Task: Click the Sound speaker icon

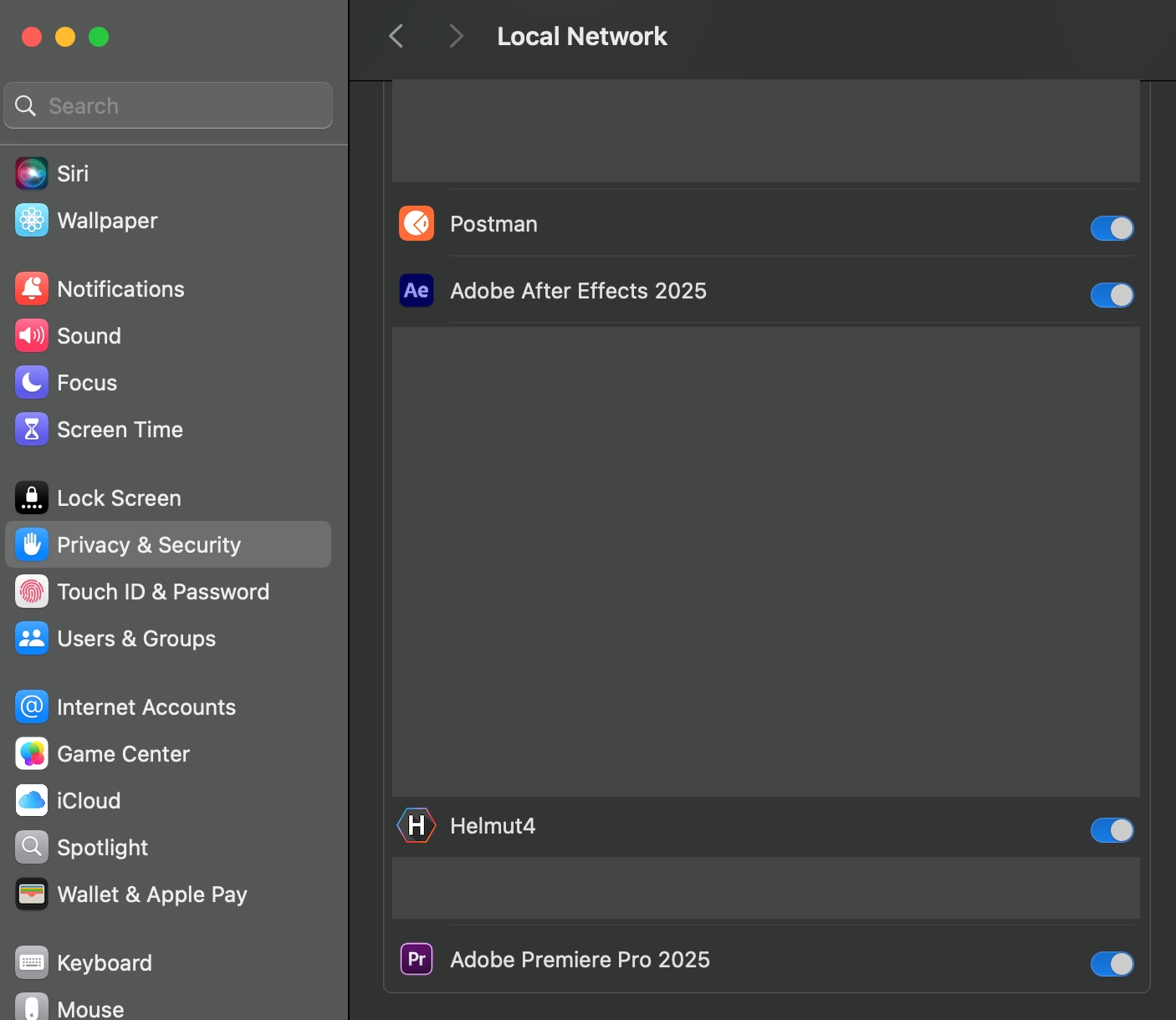Action: tap(32, 336)
